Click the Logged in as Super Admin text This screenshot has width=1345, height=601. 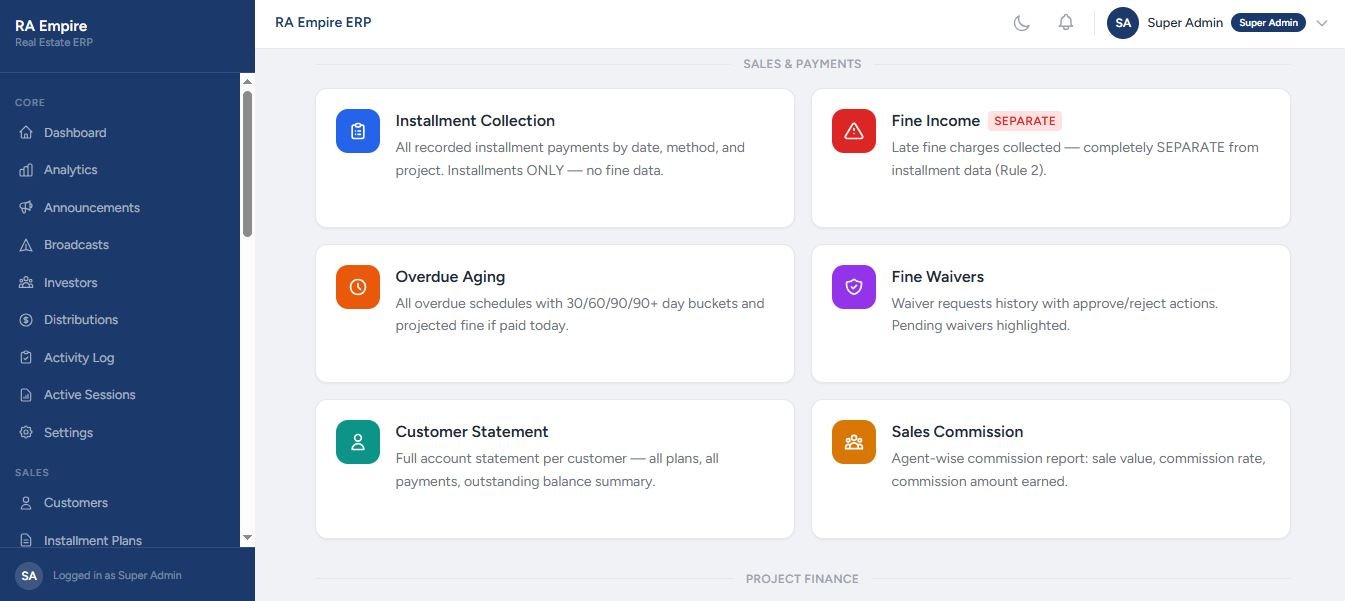point(117,576)
